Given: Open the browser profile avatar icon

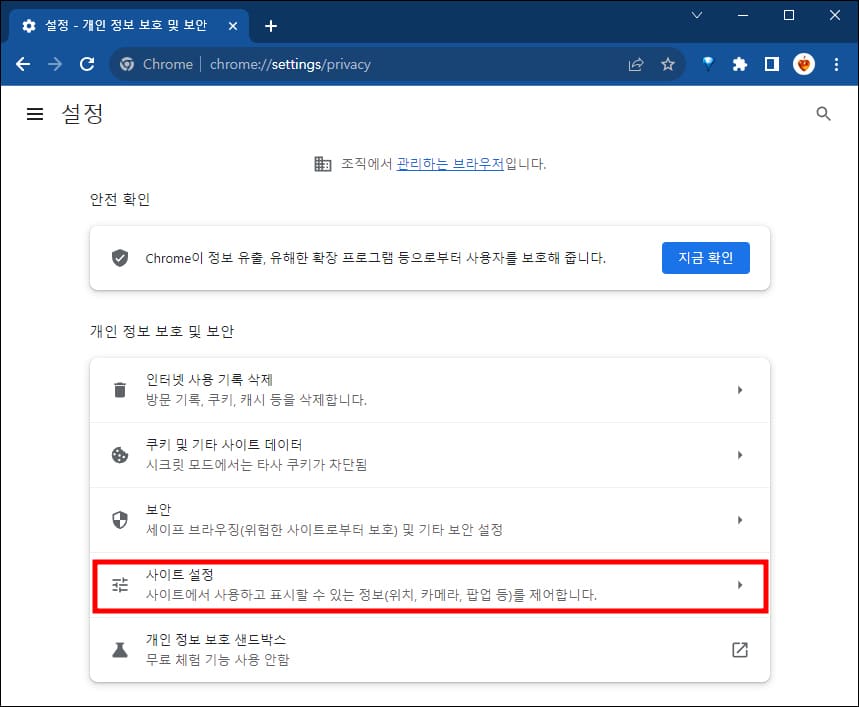Looking at the screenshot, I should pos(803,63).
